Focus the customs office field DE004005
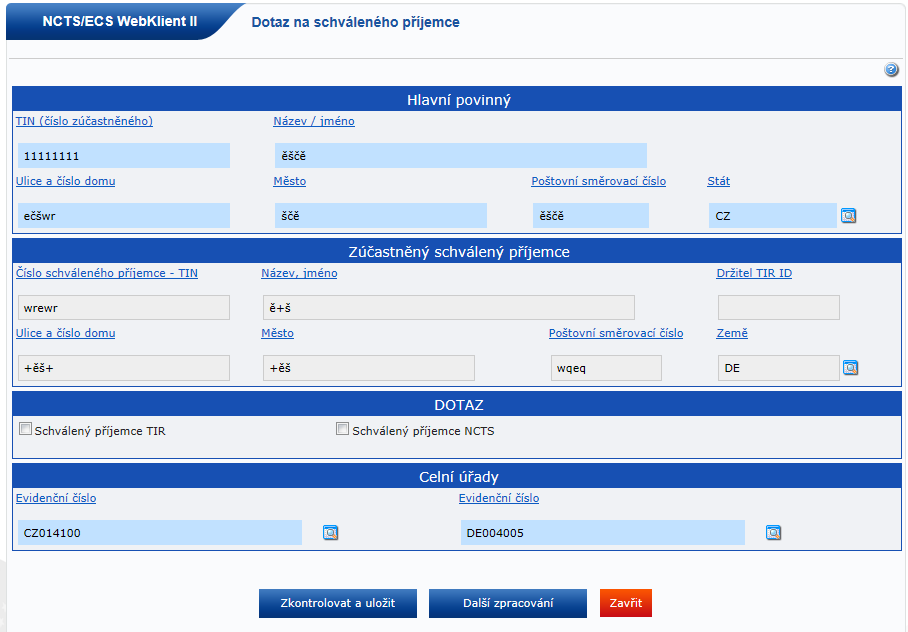The image size is (908, 632). point(602,533)
